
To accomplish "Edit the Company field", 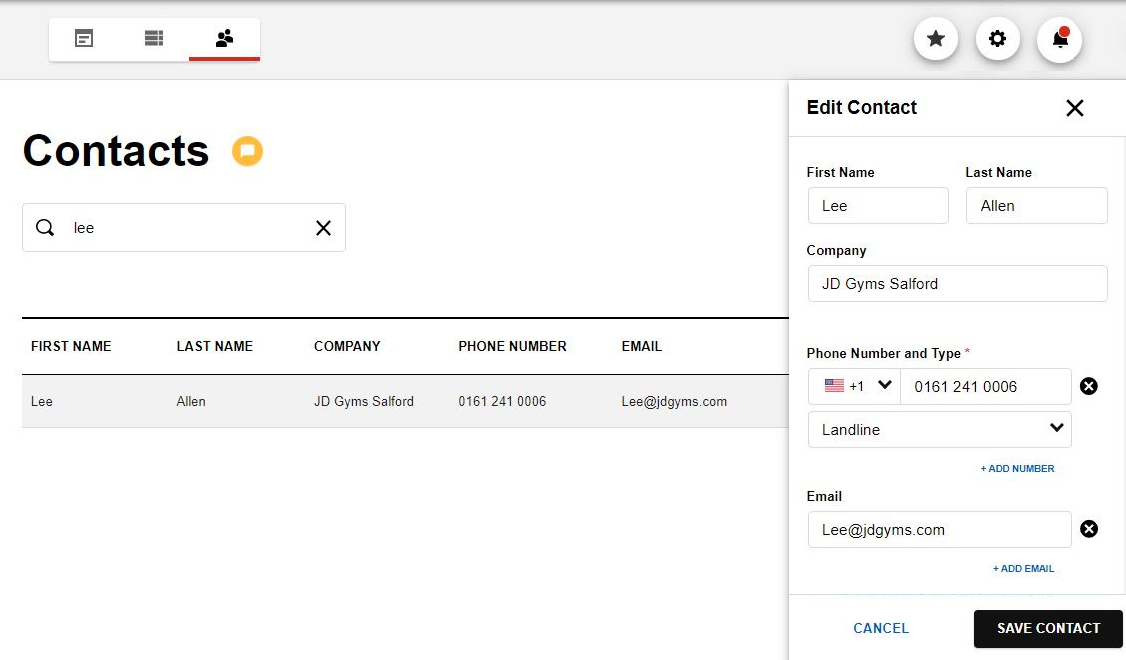I will 957,284.
